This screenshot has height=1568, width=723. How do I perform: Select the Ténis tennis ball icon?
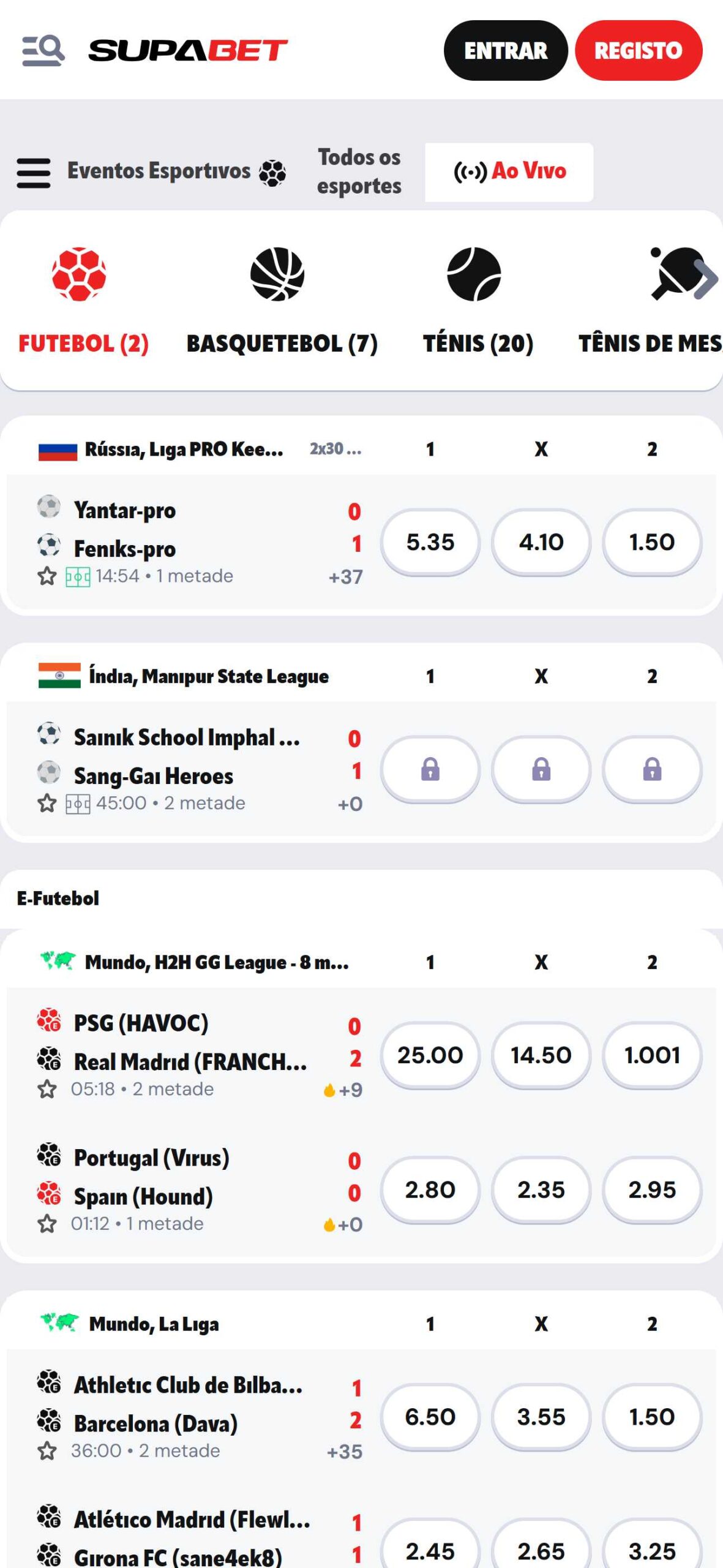[x=474, y=274]
